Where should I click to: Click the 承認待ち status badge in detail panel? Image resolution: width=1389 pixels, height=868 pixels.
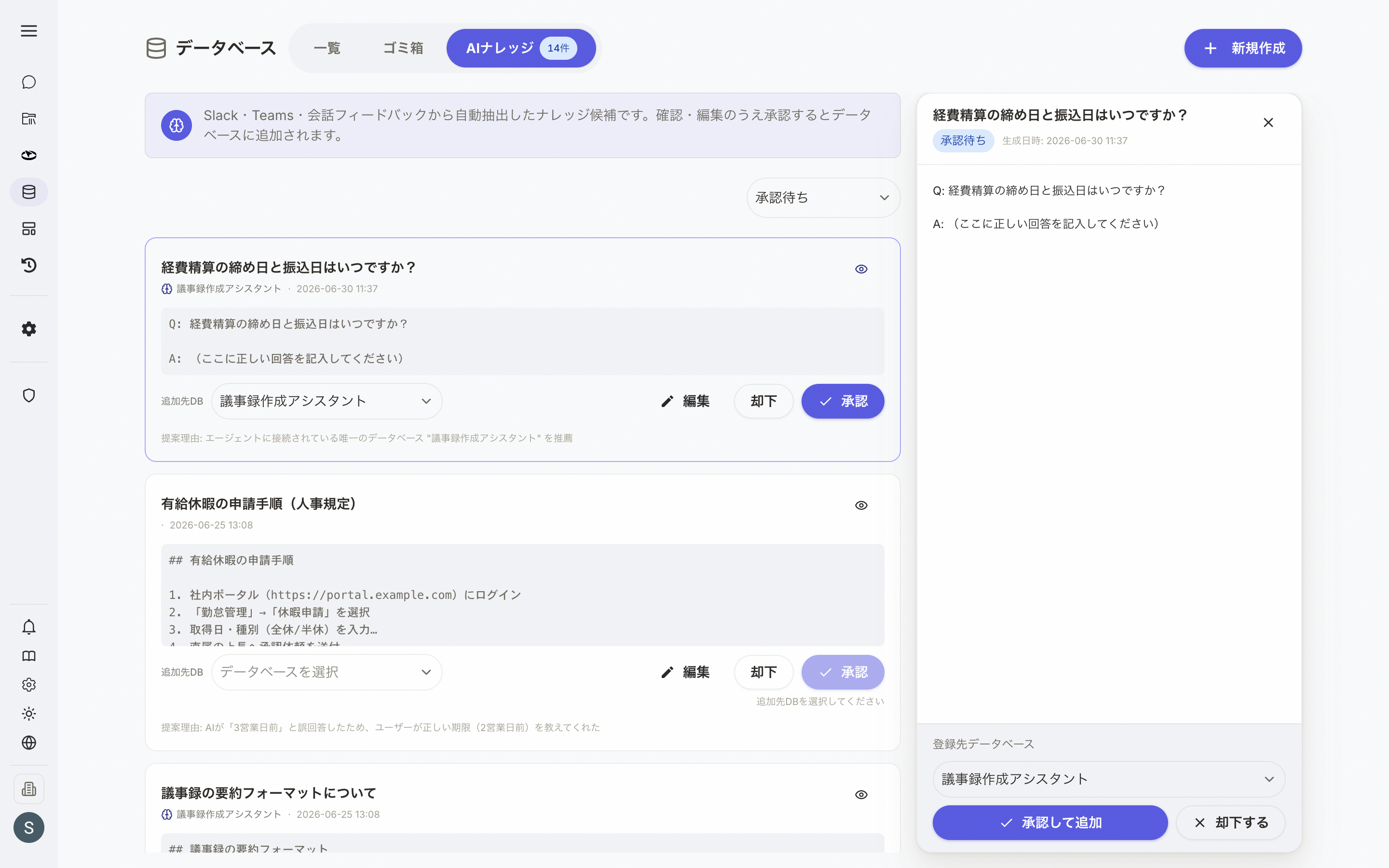(x=963, y=141)
